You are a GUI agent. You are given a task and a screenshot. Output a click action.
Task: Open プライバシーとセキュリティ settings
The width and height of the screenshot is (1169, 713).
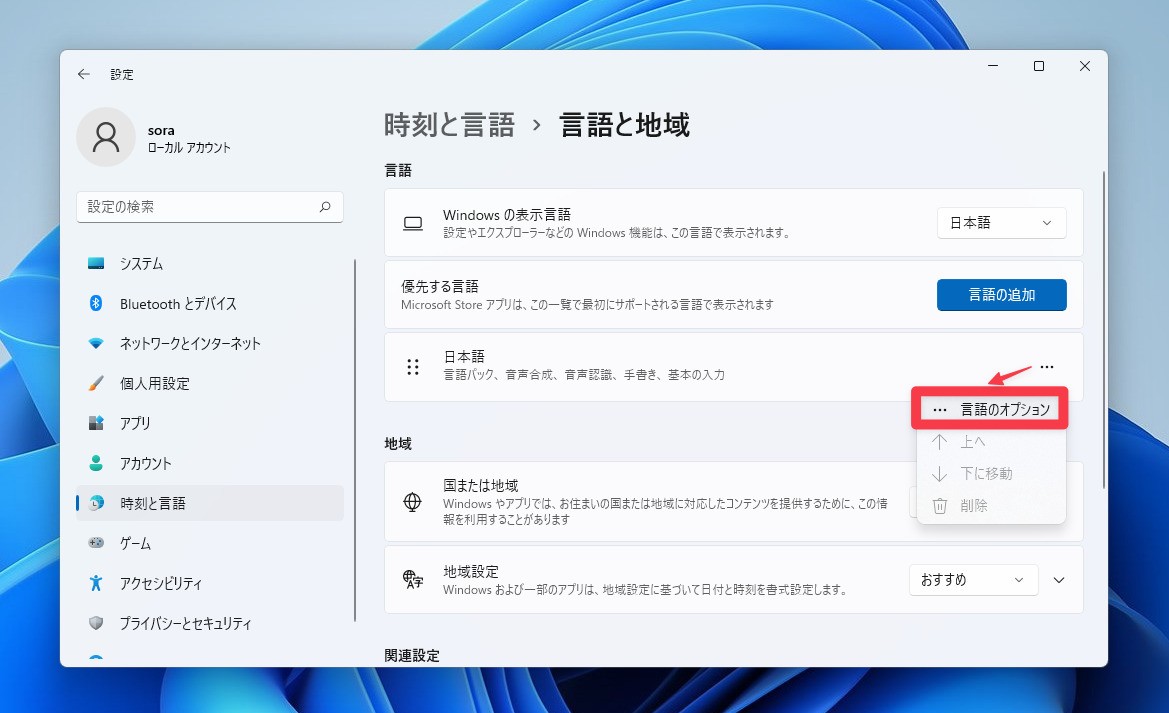point(209,623)
